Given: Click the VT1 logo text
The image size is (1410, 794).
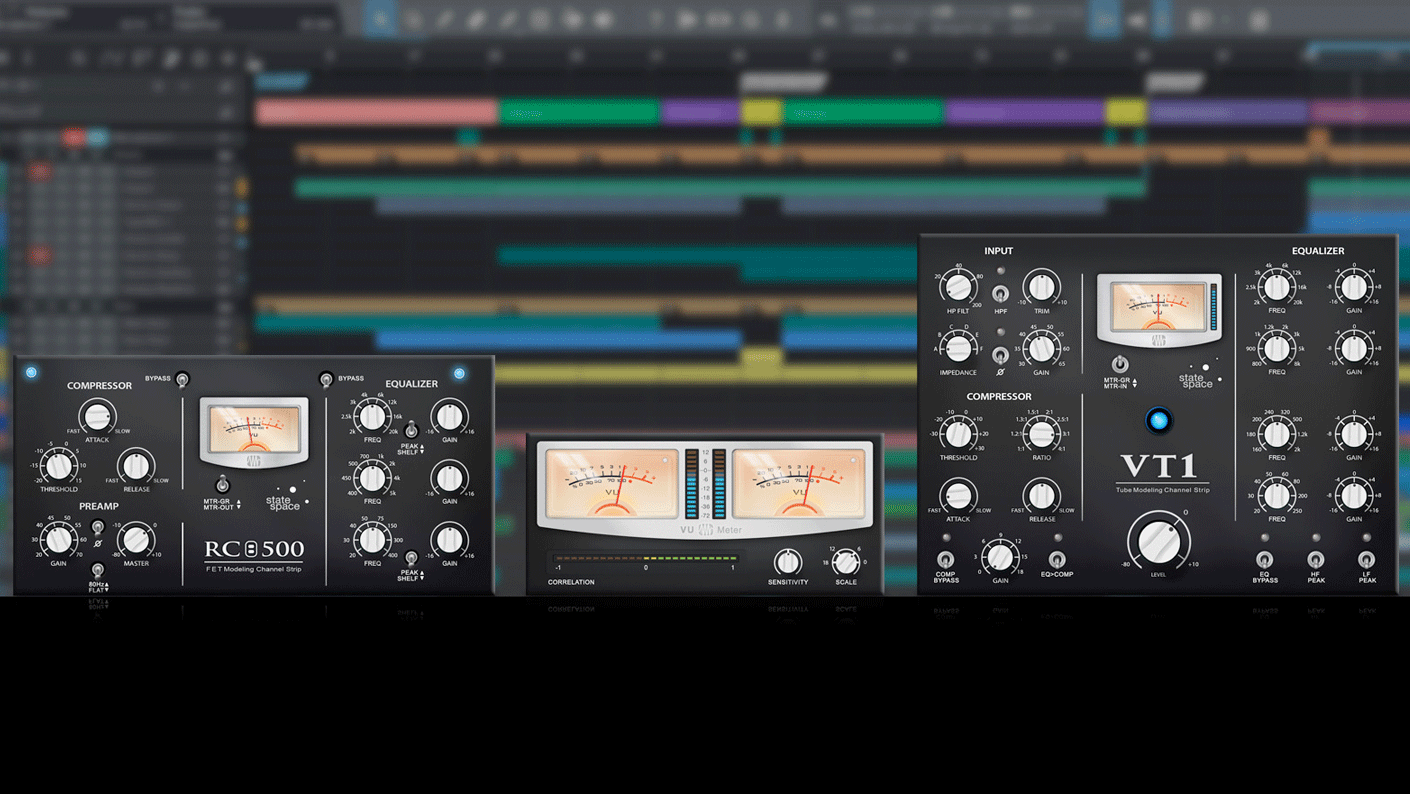Looking at the screenshot, I should pos(1159,467).
